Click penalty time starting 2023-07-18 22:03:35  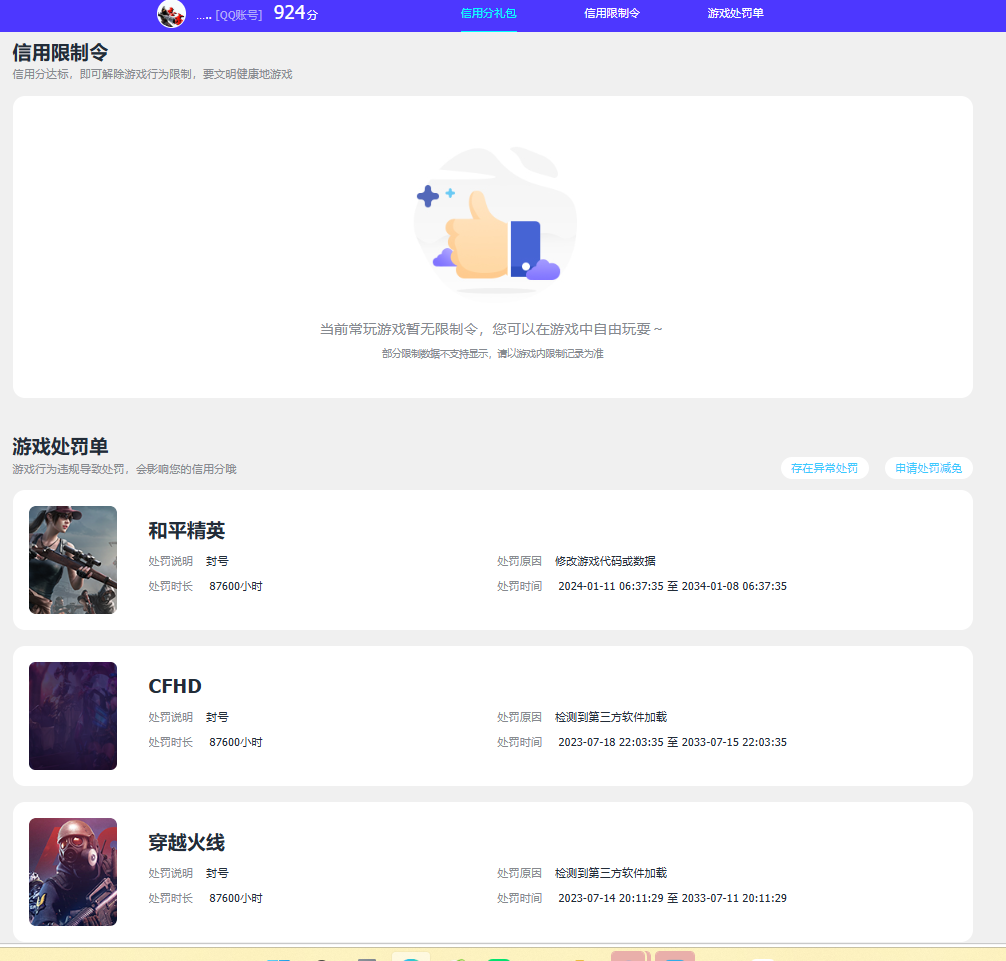point(672,742)
